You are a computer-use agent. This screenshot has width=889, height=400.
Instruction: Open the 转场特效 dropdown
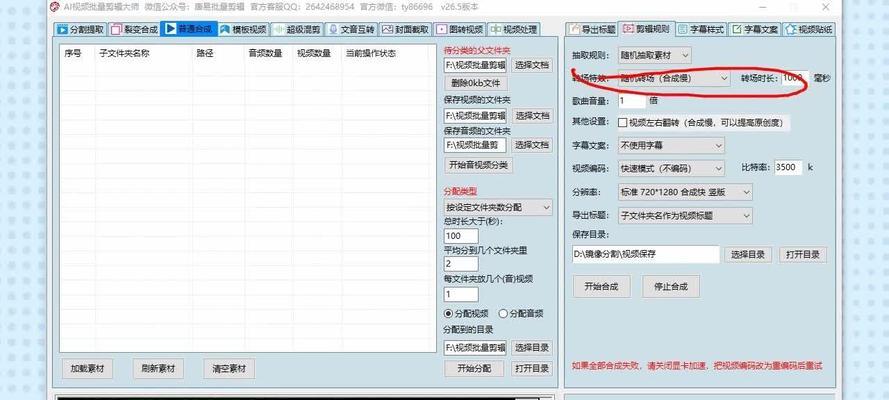click(x=674, y=78)
